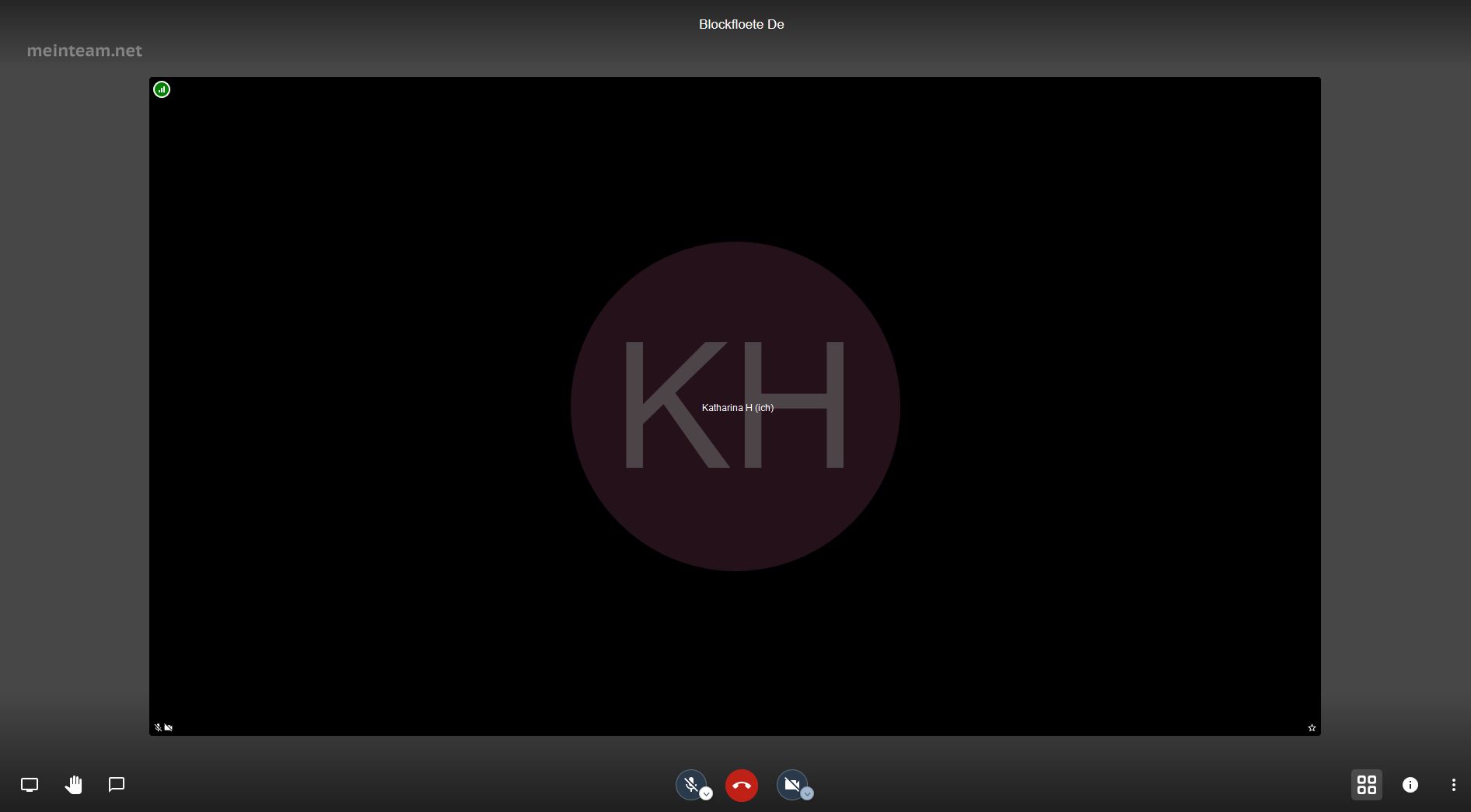
Task: Click the meinteam.net logo link
Action: 85,51
